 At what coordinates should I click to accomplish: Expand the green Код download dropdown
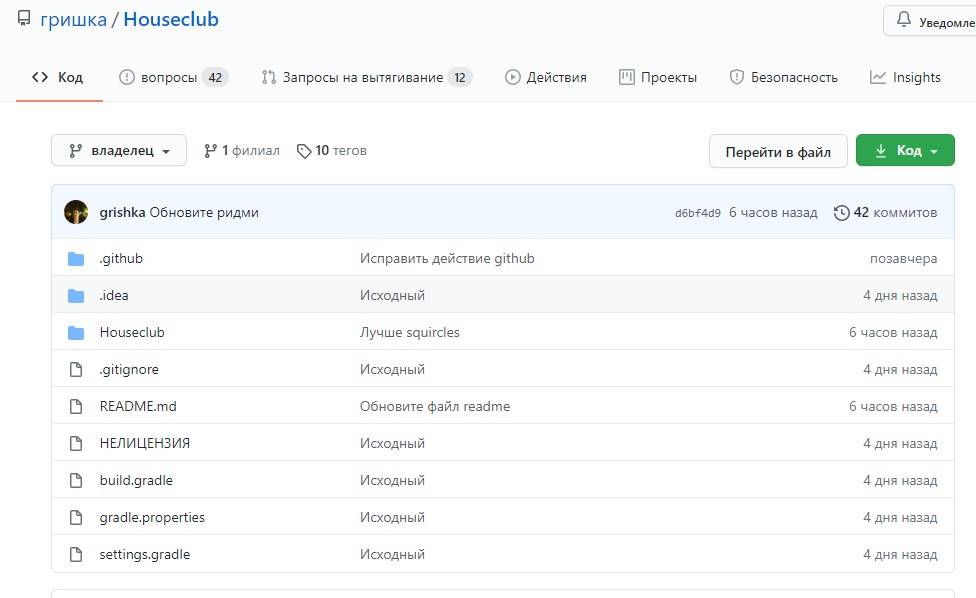(905, 151)
